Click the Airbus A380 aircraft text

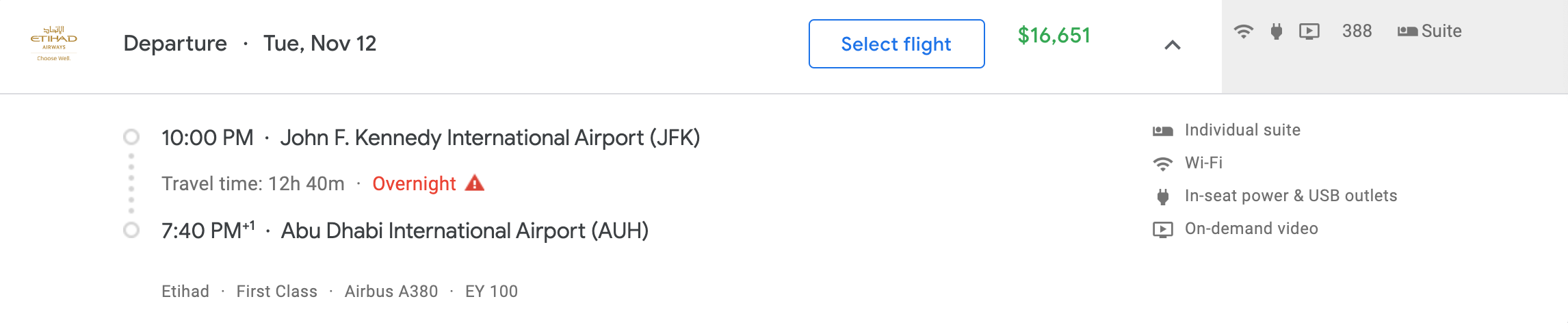click(x=391, y=292)
